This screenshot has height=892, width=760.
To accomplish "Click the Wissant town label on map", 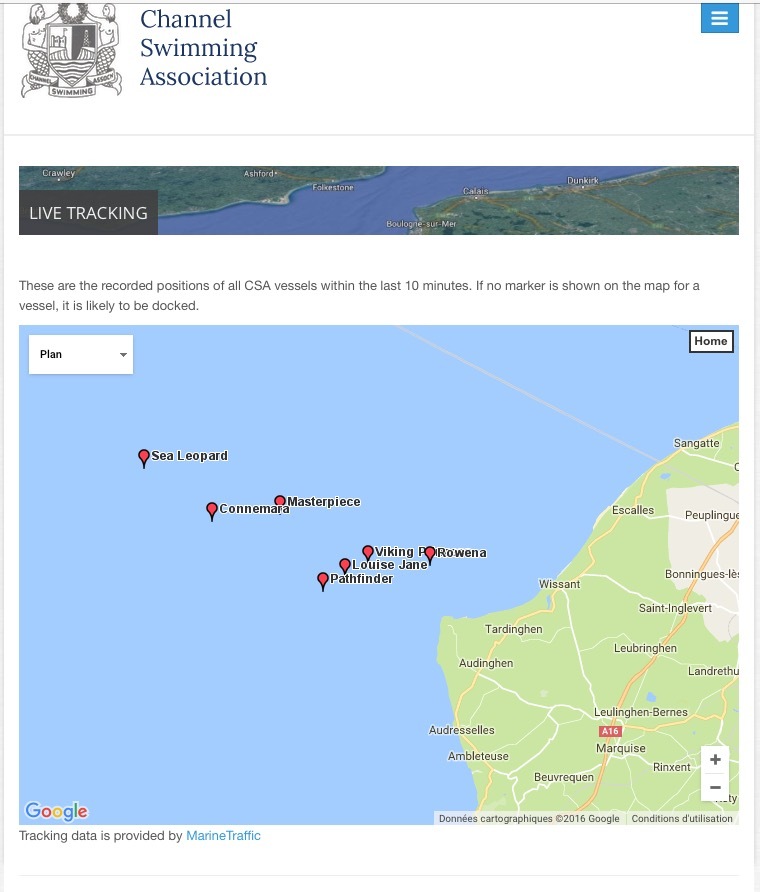I will click(x=559, y=584).
